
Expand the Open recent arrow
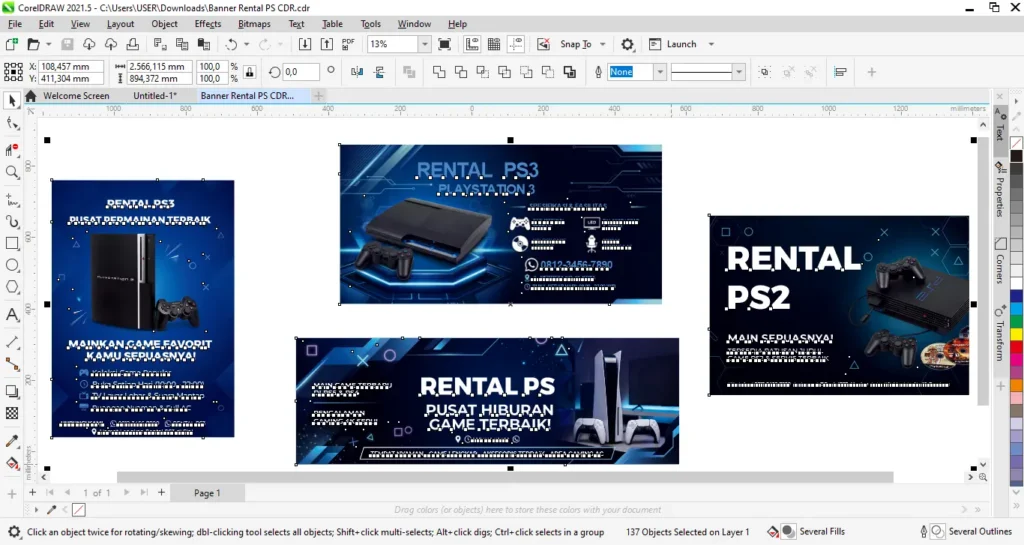coord(48,44)
